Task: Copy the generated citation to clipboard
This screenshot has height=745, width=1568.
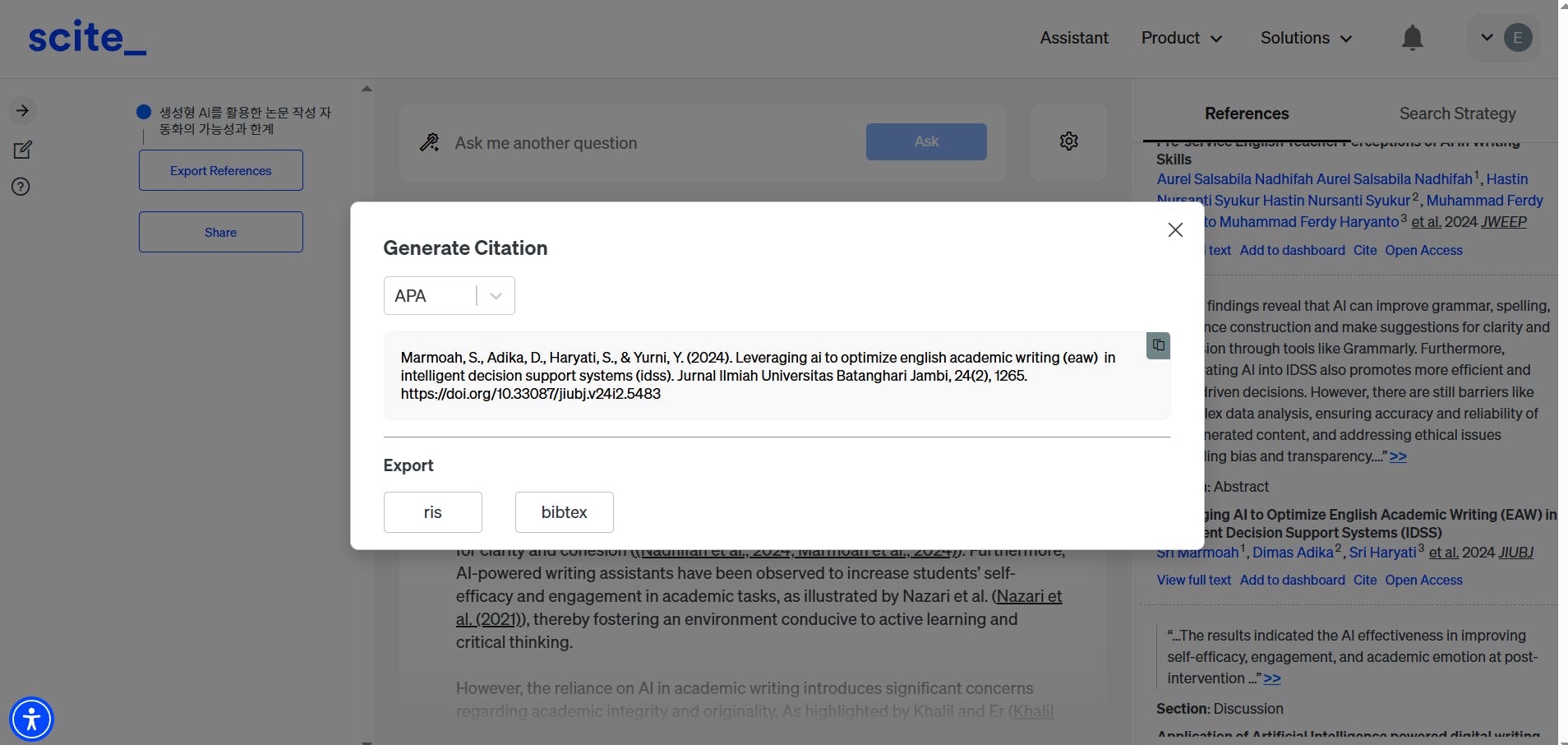Action: (1158, 345)
